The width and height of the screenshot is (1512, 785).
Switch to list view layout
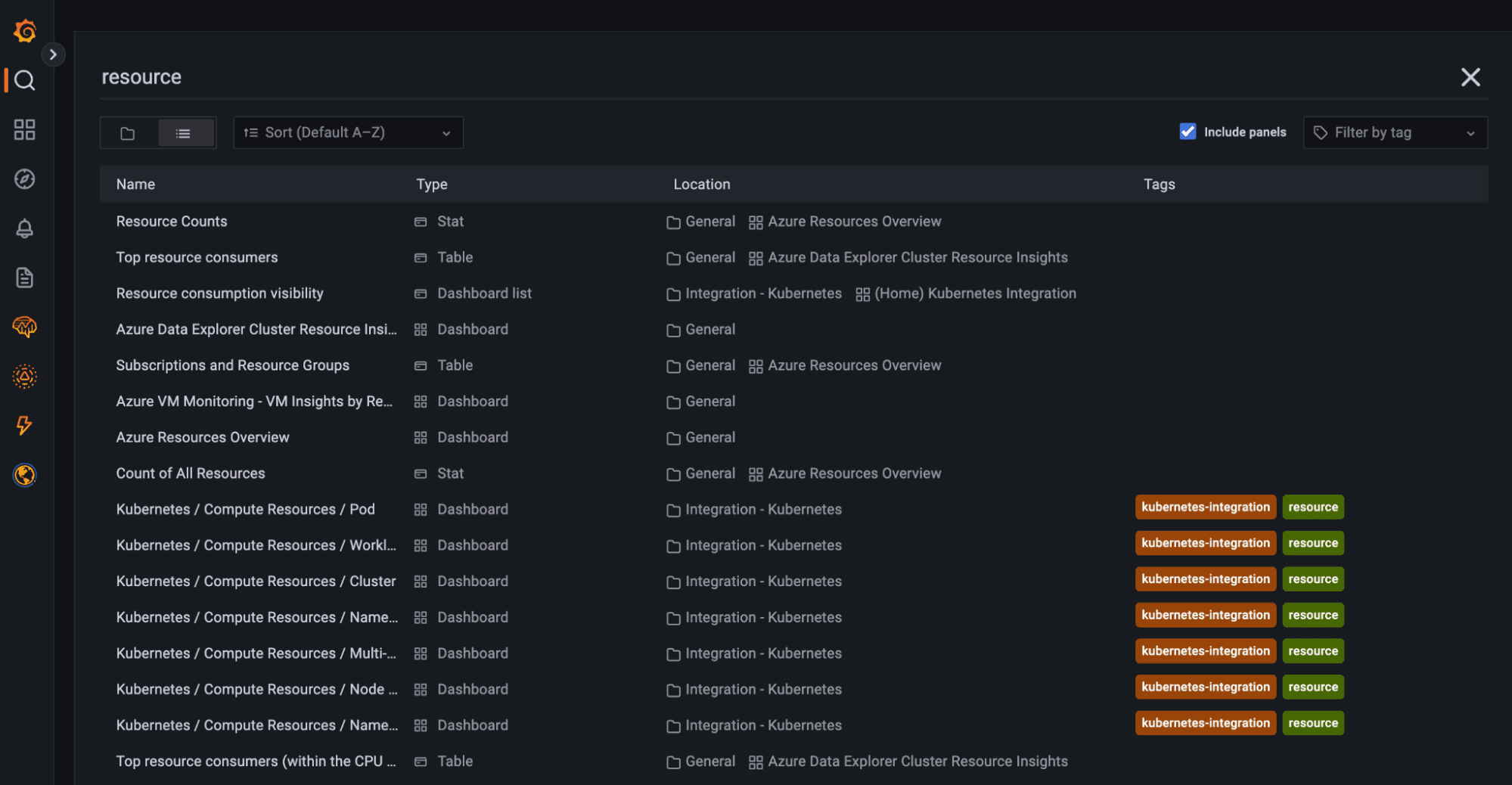pyautogui.click(x=183, y=133)
